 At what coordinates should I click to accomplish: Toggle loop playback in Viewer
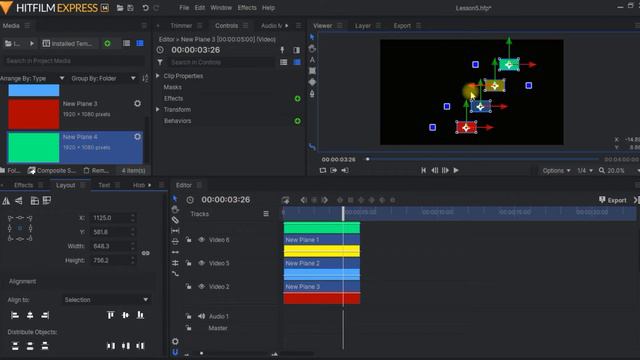pyautogui.click(x=323, y=170)
